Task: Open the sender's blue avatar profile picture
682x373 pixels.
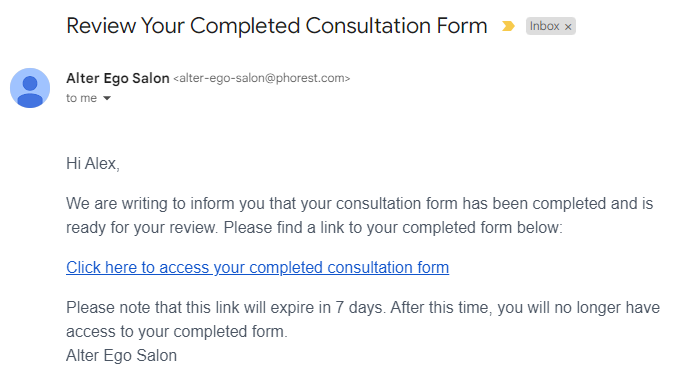Action: [x=30, y=88]
